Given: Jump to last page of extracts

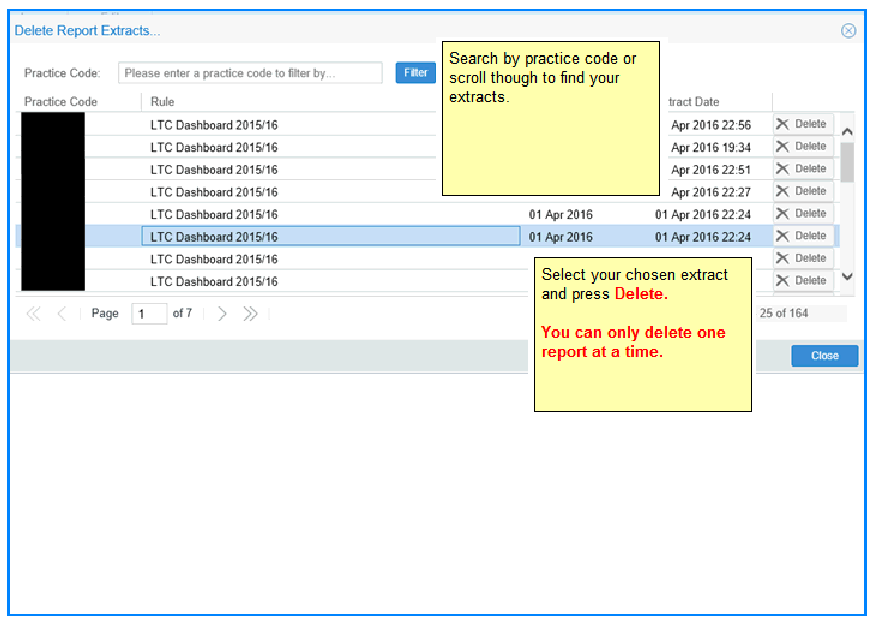Looking at the screenshot, I should click(x=250, y=314).
